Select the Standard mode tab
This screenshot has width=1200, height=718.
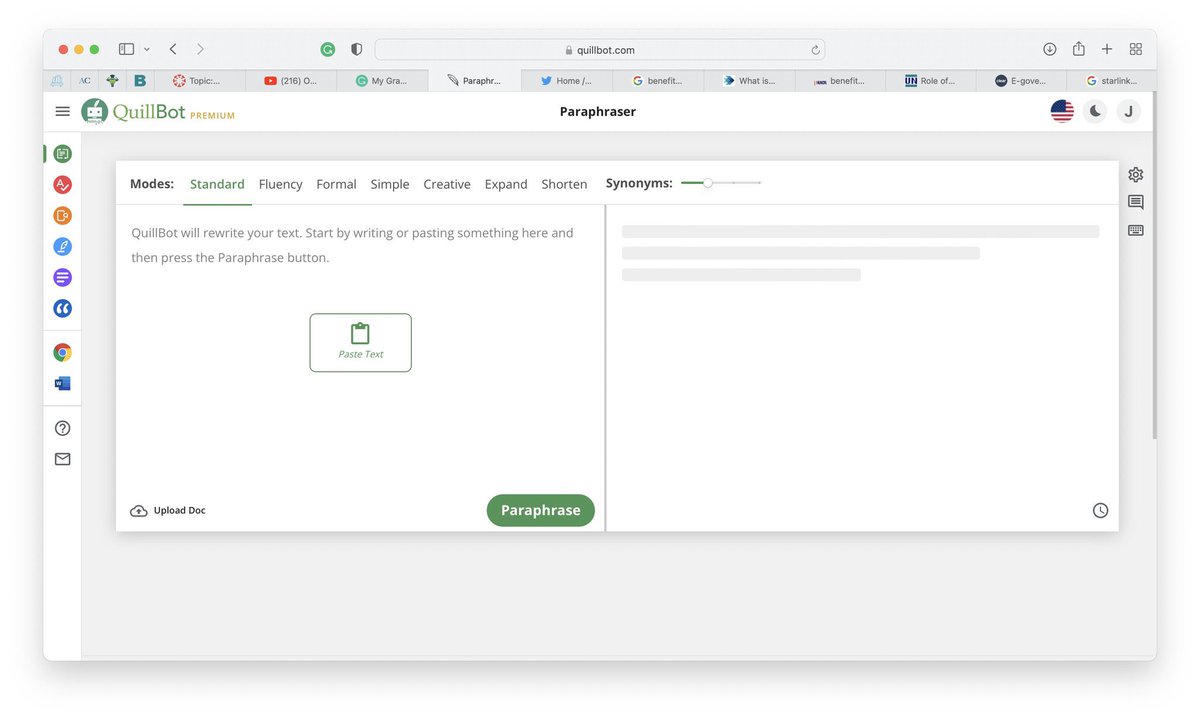tap(217, 184)
